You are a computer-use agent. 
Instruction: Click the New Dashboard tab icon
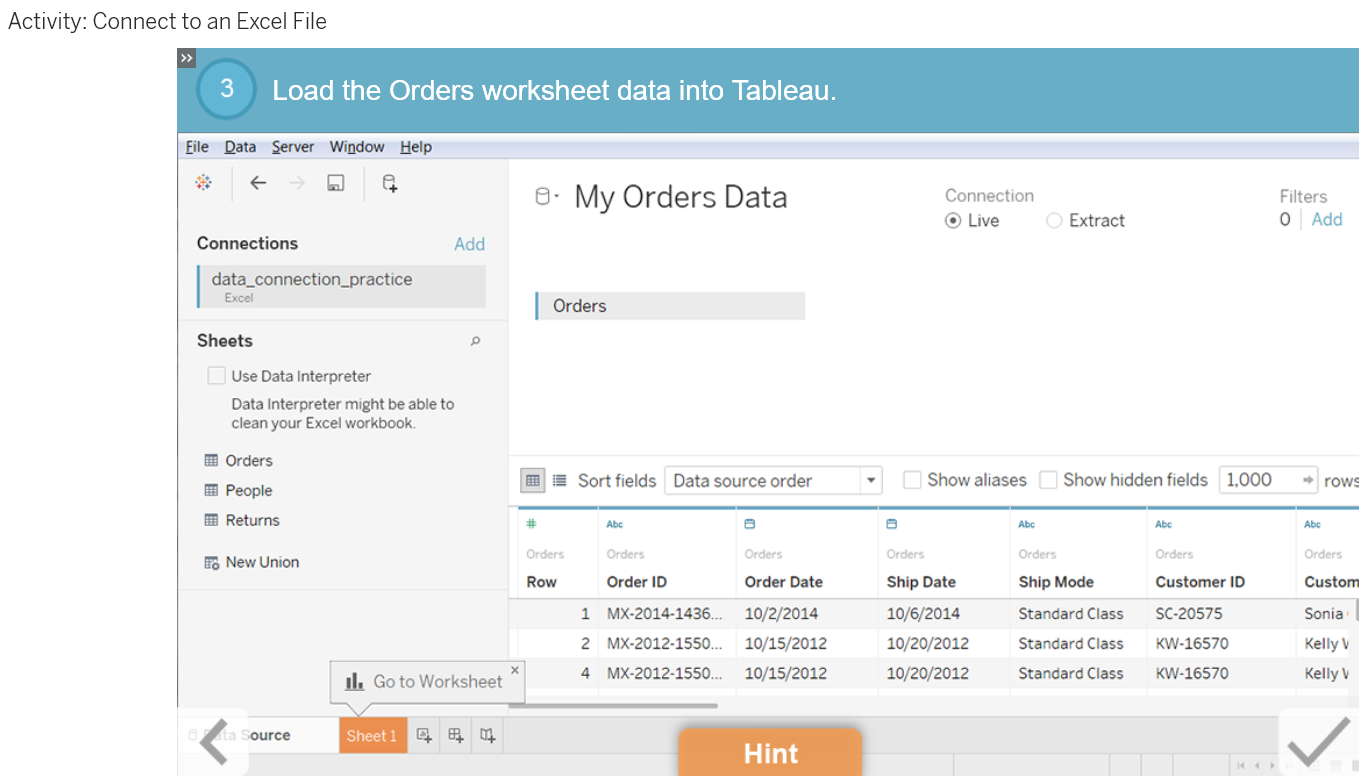456,735
